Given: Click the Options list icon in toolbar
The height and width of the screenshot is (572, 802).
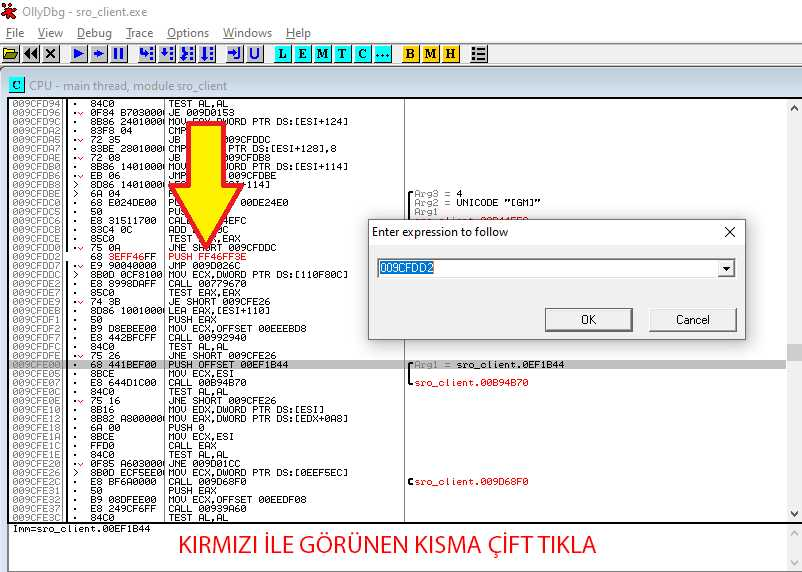Looking at the screenshot, I should [x=479, y=53].
